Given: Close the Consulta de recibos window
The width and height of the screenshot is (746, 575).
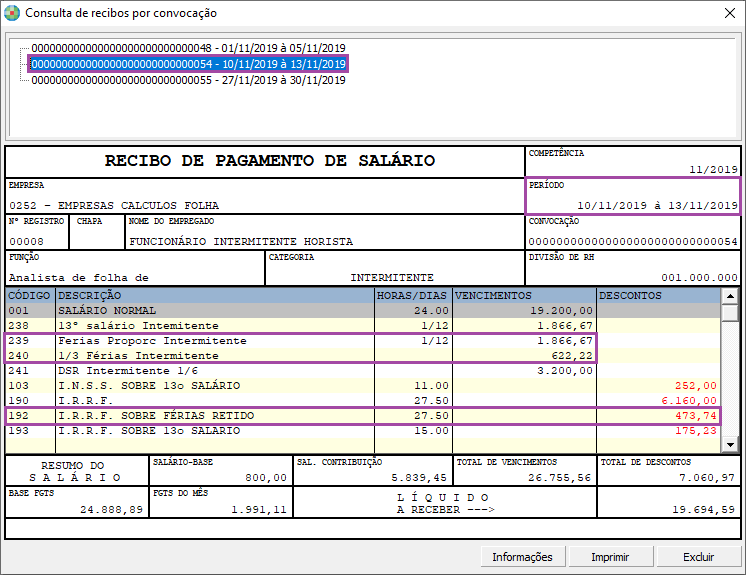Looking at the screenshot, I should point(730,13).
